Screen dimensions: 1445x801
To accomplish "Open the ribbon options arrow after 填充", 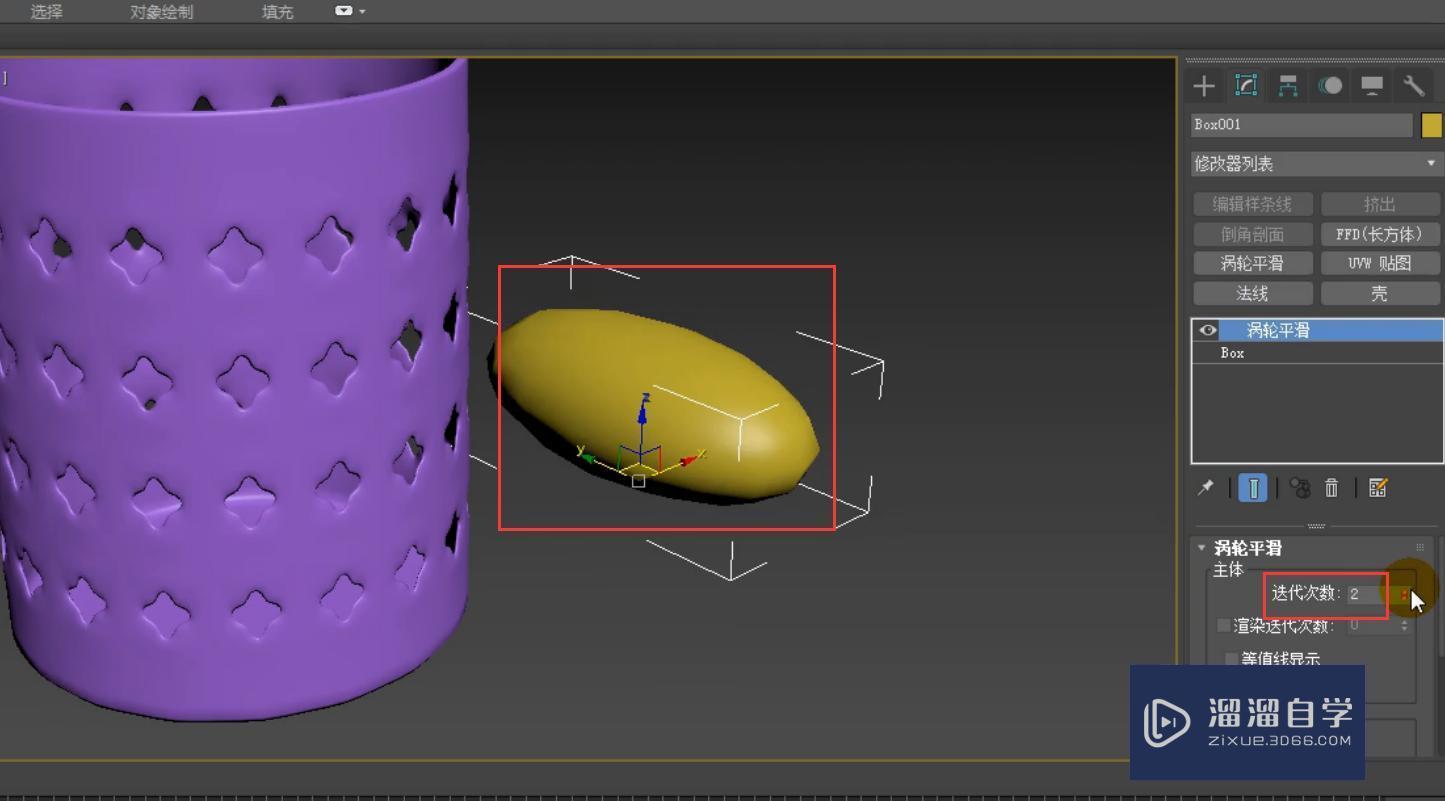I will 362,11.
